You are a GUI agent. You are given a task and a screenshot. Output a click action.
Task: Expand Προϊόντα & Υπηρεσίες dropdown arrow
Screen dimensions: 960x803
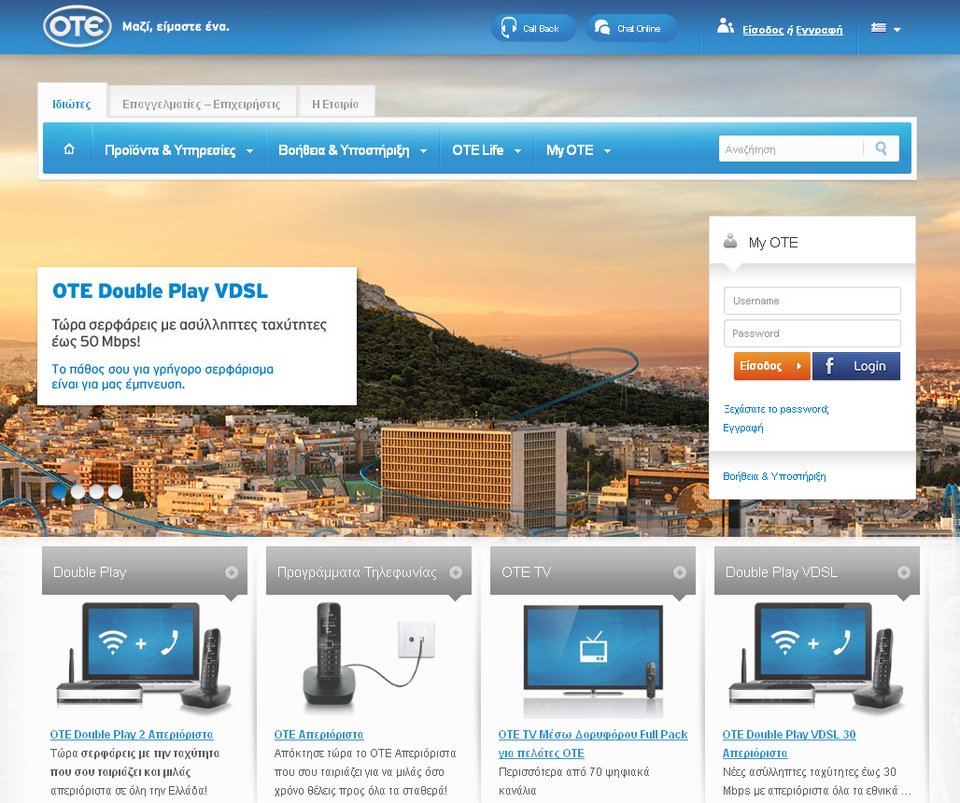pyautogui.click(x=250, y=151)
